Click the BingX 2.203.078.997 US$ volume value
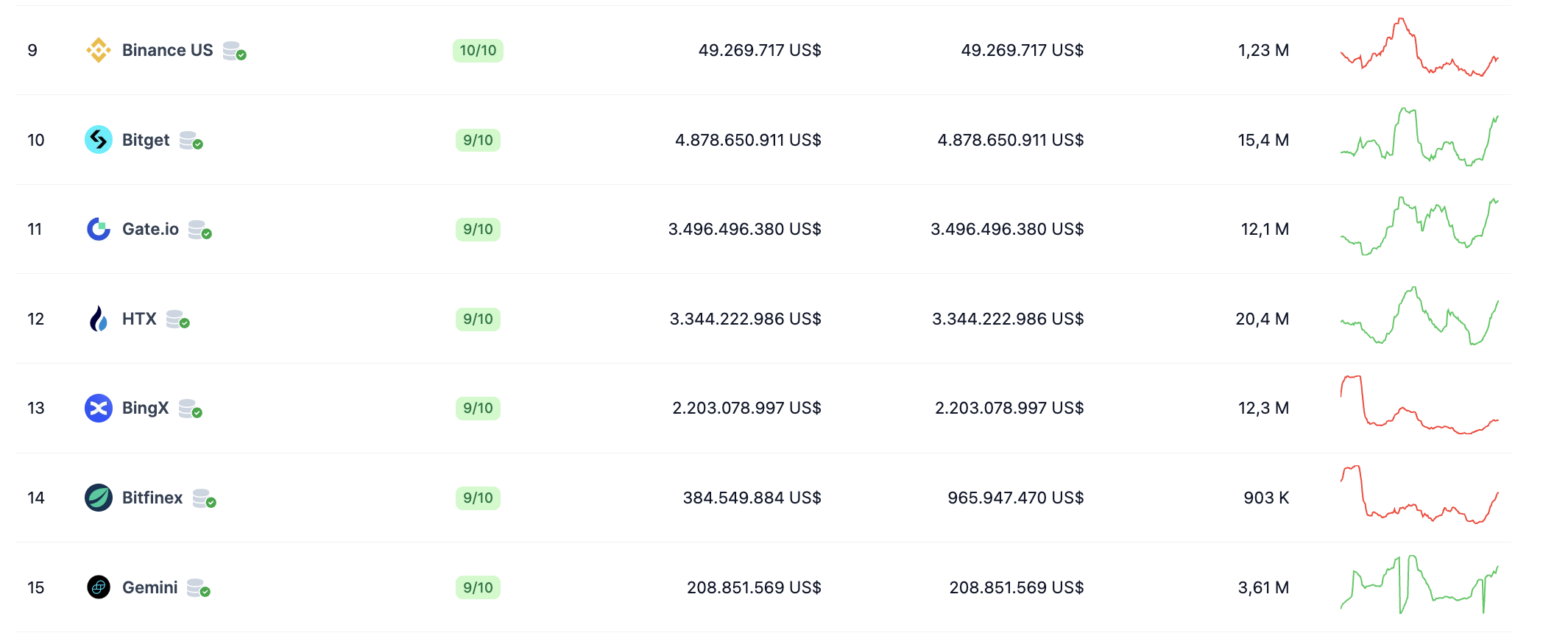This screenshot has height=636, width=1568. coord(746,408)
